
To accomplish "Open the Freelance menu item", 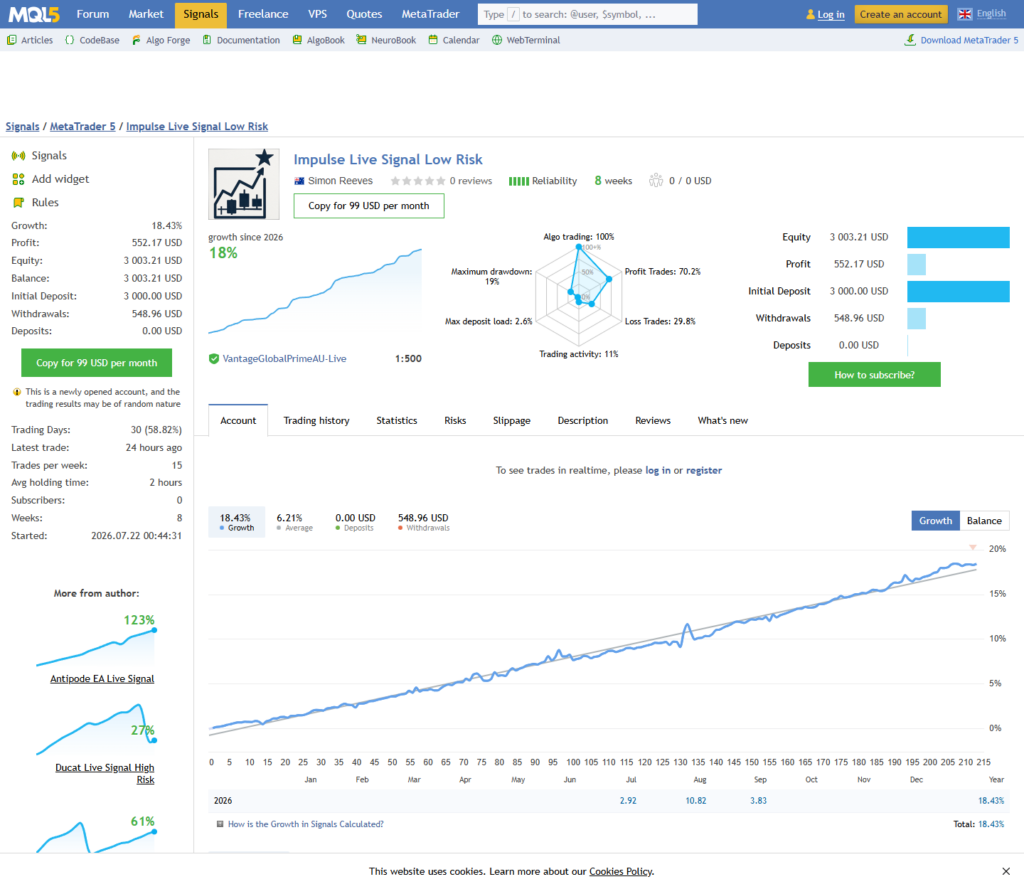I will click(x=263, y=14).
